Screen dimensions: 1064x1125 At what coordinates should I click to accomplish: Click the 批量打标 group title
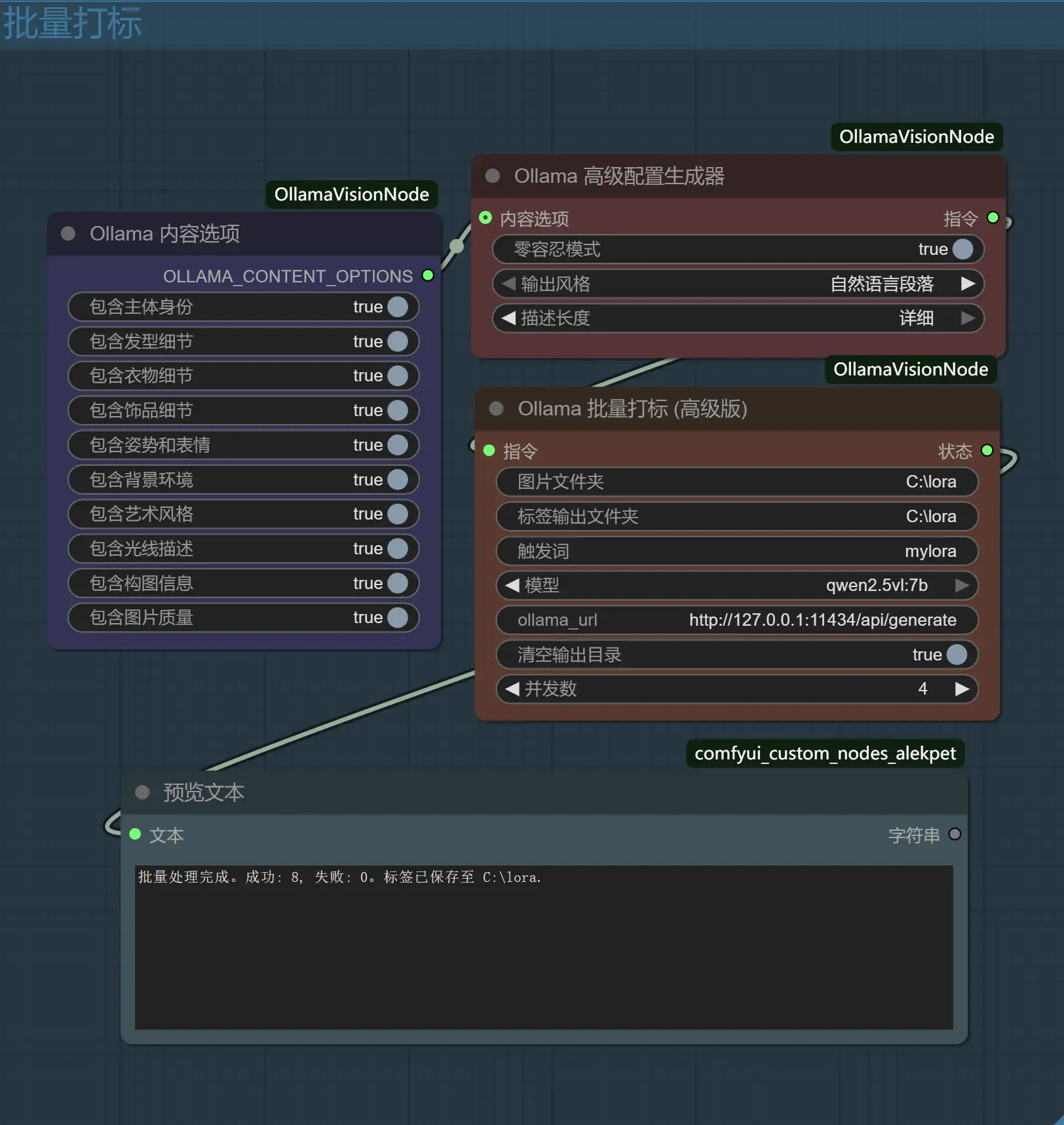(72, 24)
